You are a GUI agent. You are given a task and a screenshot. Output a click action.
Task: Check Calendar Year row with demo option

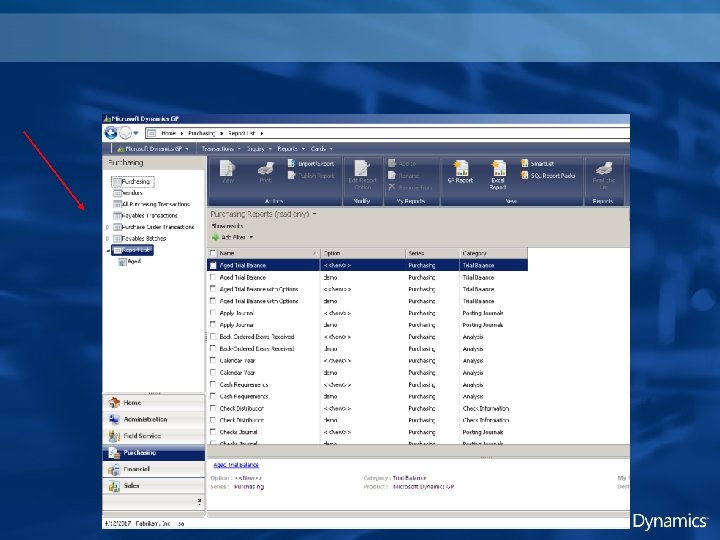click(213, 372)
